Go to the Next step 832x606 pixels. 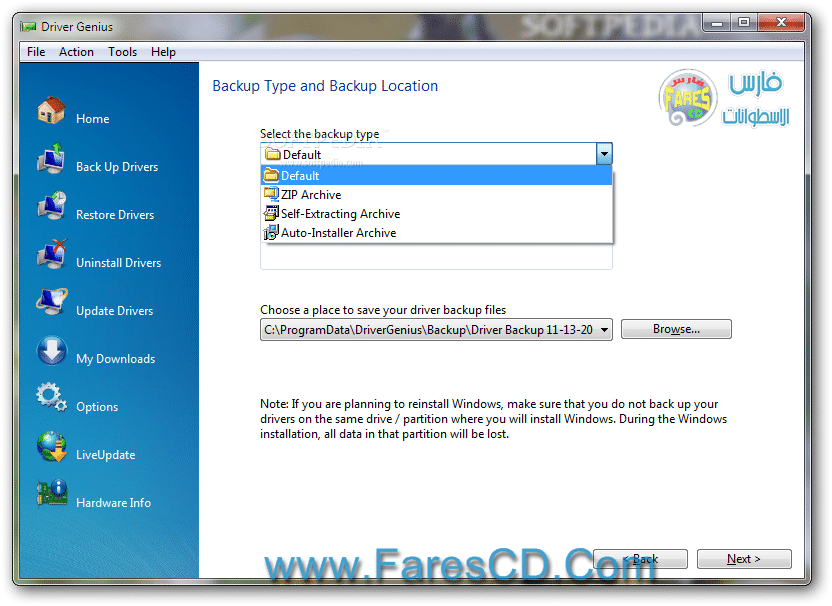[x=744, y=559]
